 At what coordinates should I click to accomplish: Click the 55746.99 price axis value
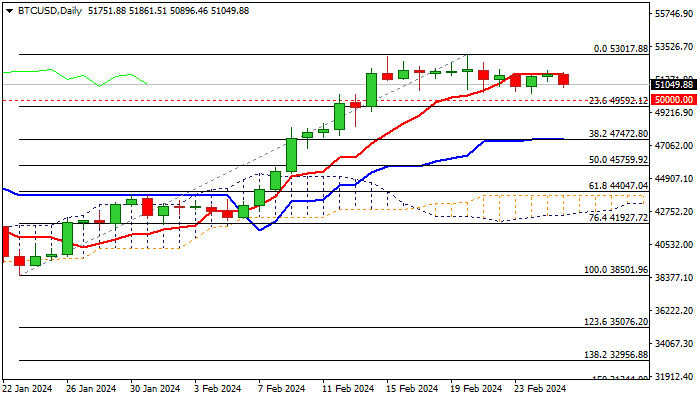[673, 14]
